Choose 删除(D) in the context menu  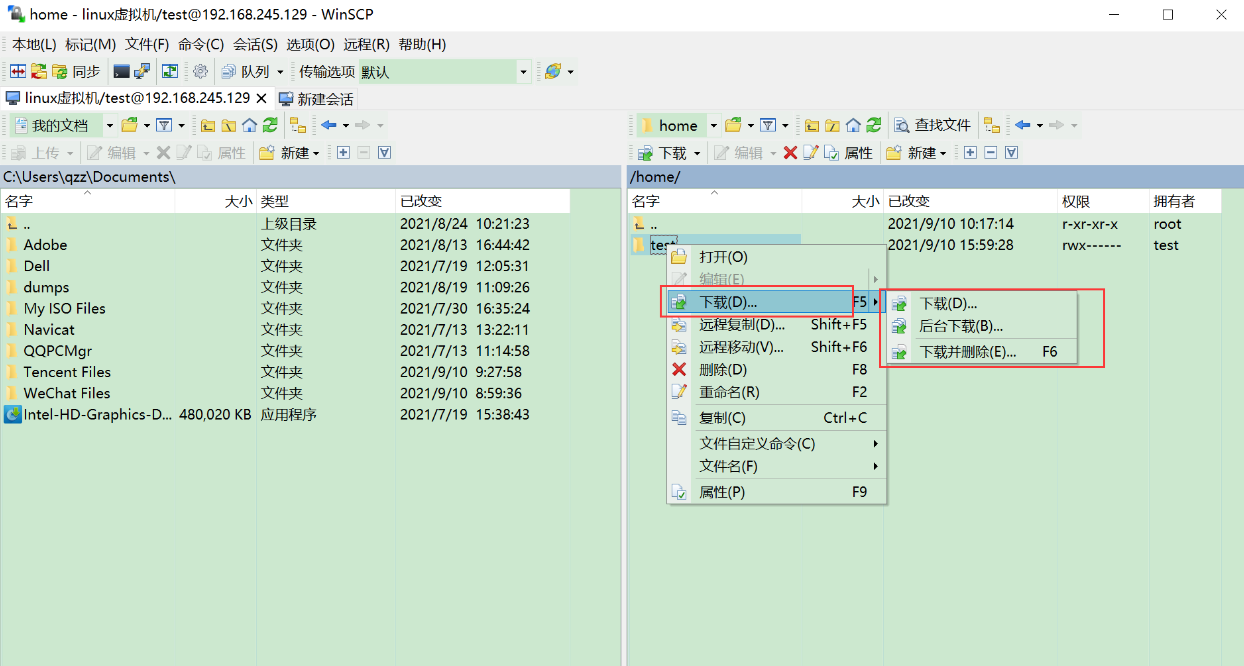[x=777, y=370]
